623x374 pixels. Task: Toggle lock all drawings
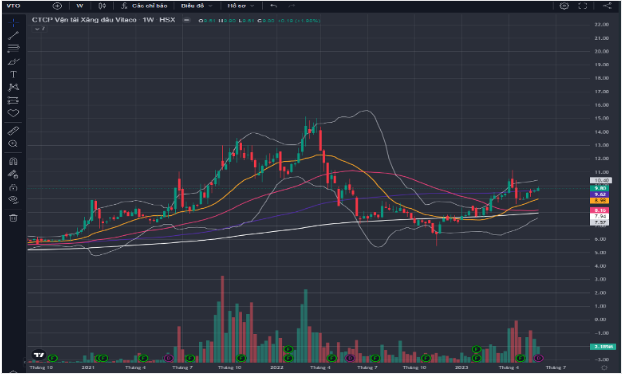point(14,187)
